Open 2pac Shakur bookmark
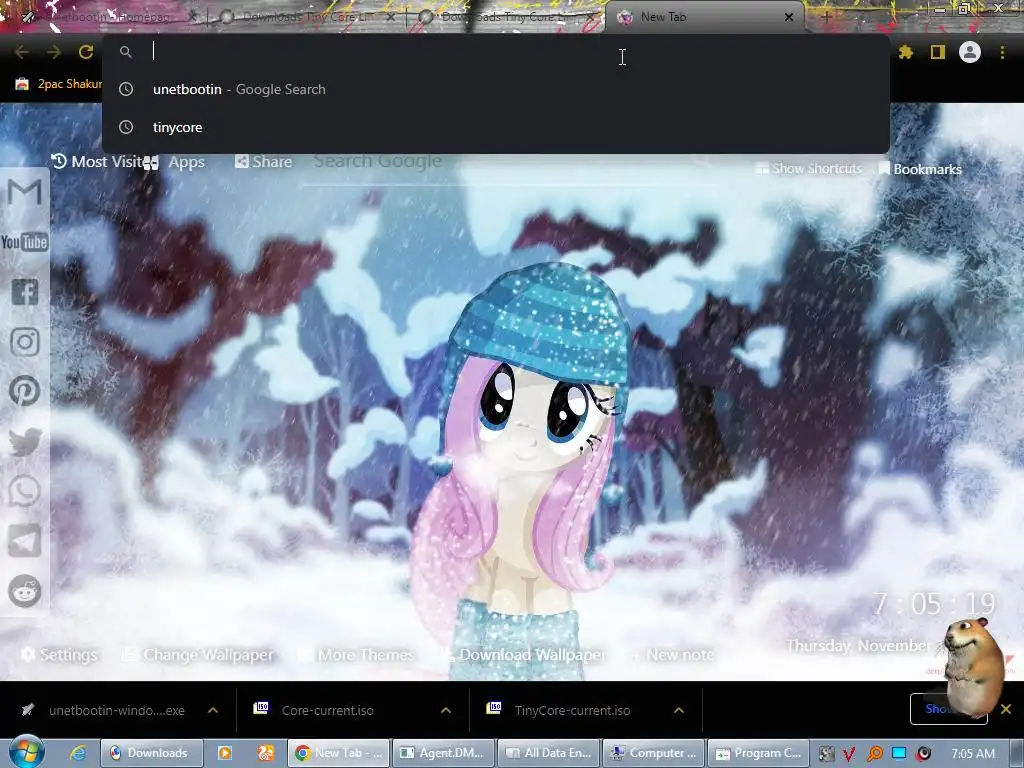 pos(59,84)
